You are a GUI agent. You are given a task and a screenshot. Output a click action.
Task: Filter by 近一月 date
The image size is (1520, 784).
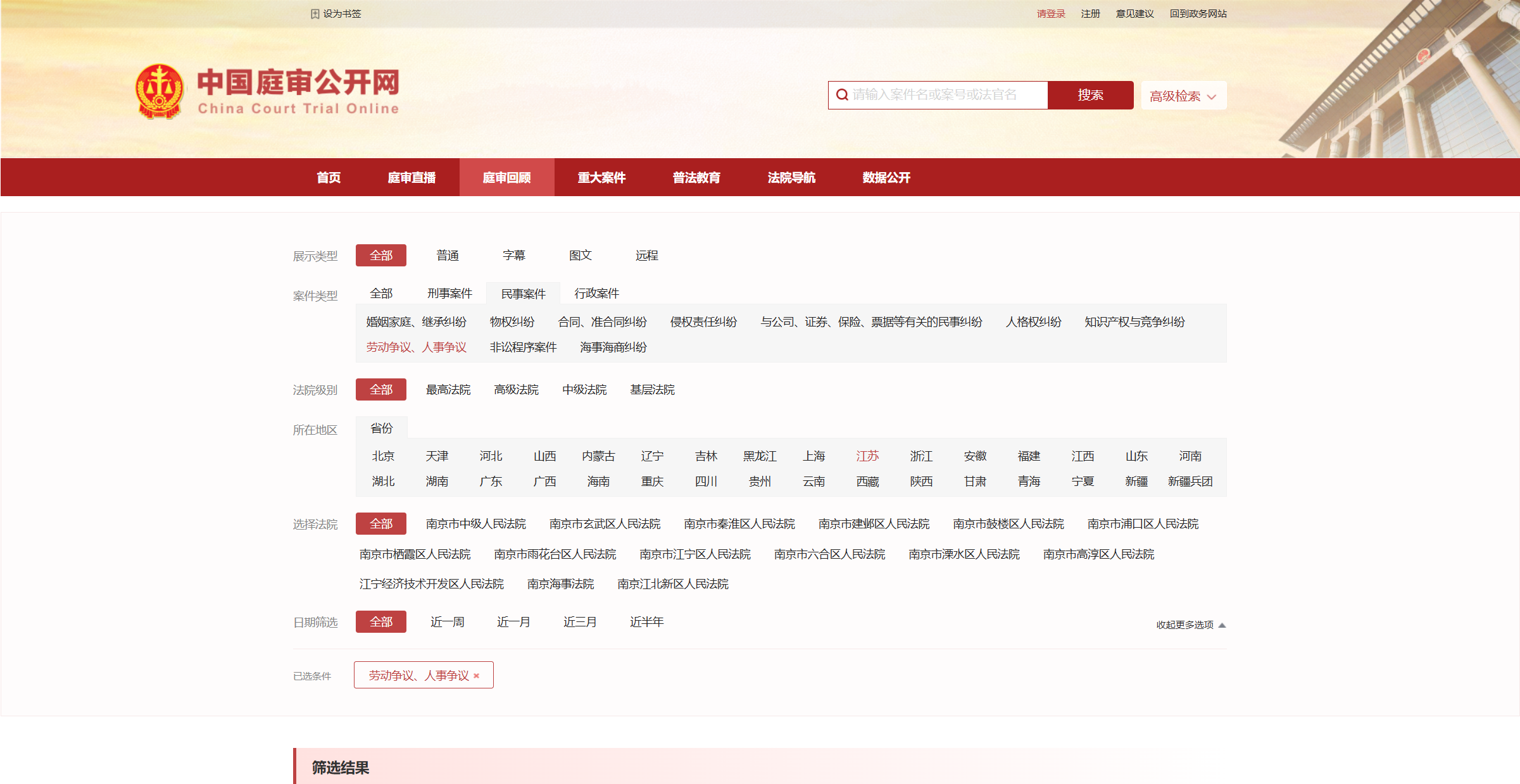click(514, 622)
